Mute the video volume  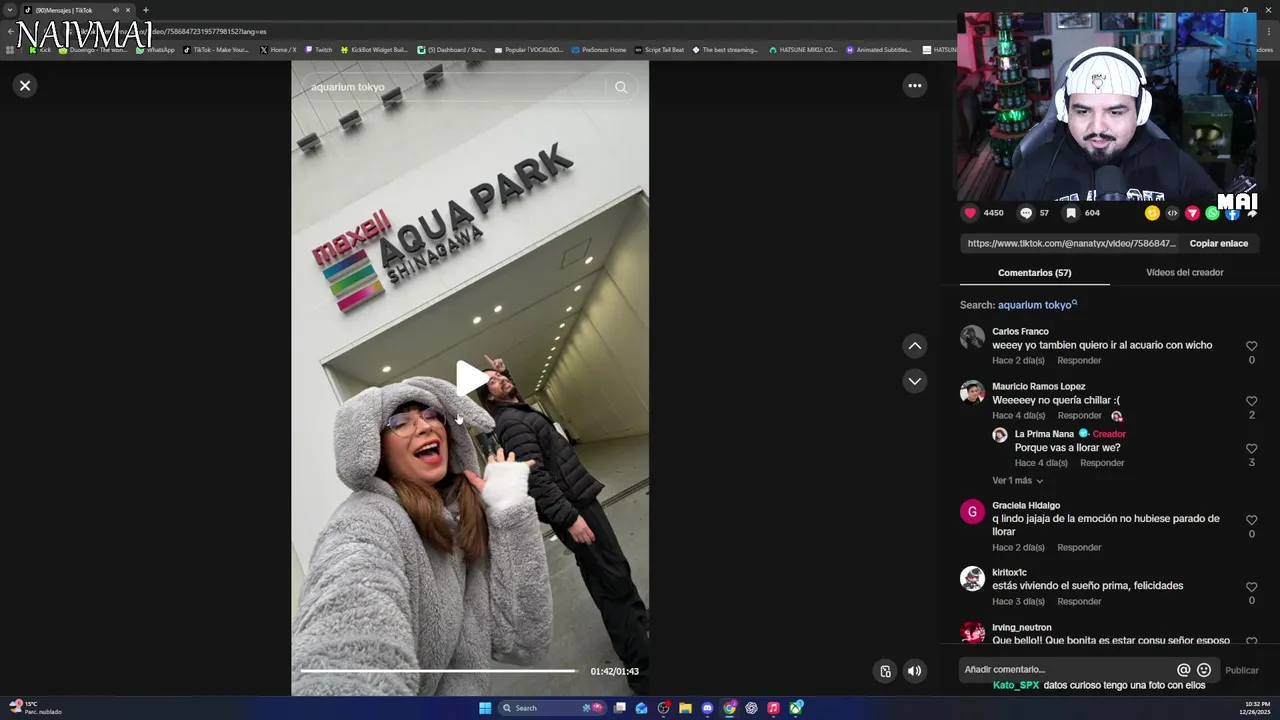click(914, 671)
